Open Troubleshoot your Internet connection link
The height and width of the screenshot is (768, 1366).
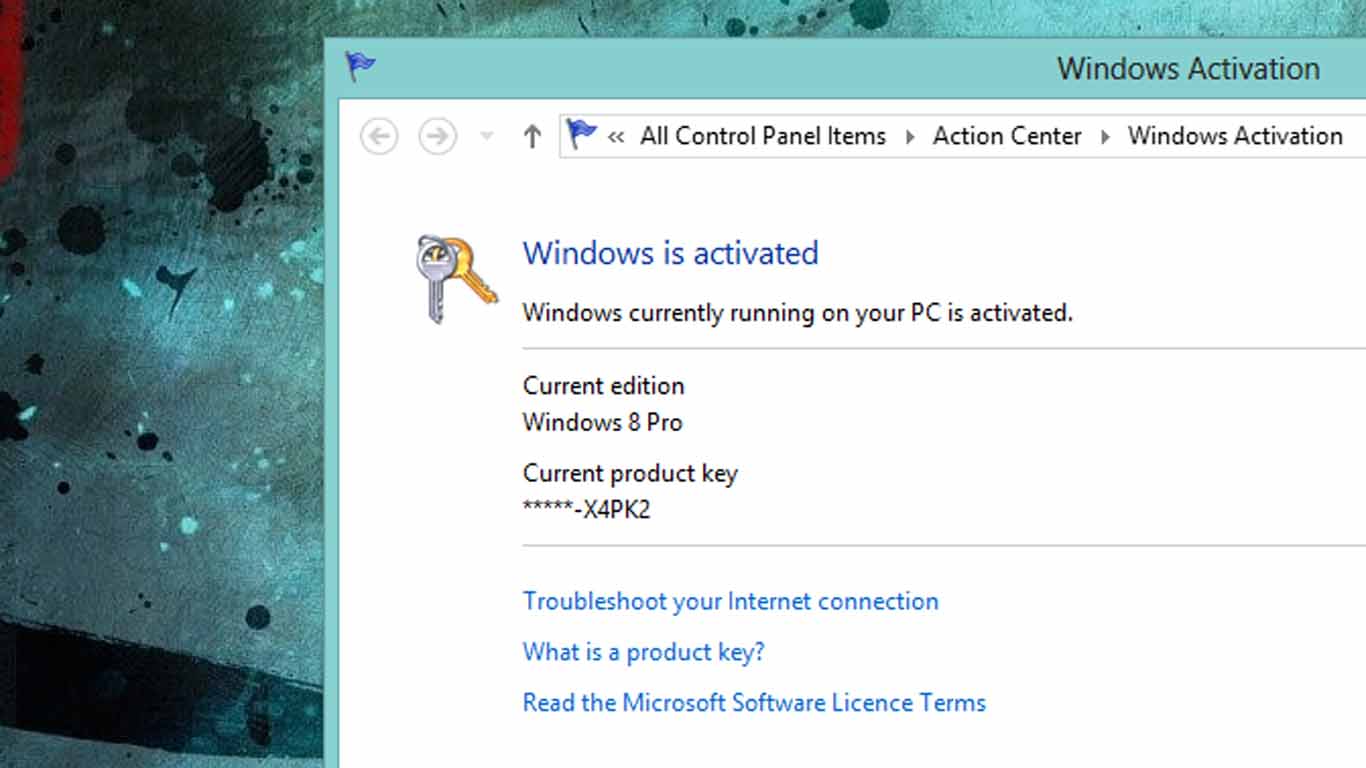[x=731, y=601]
